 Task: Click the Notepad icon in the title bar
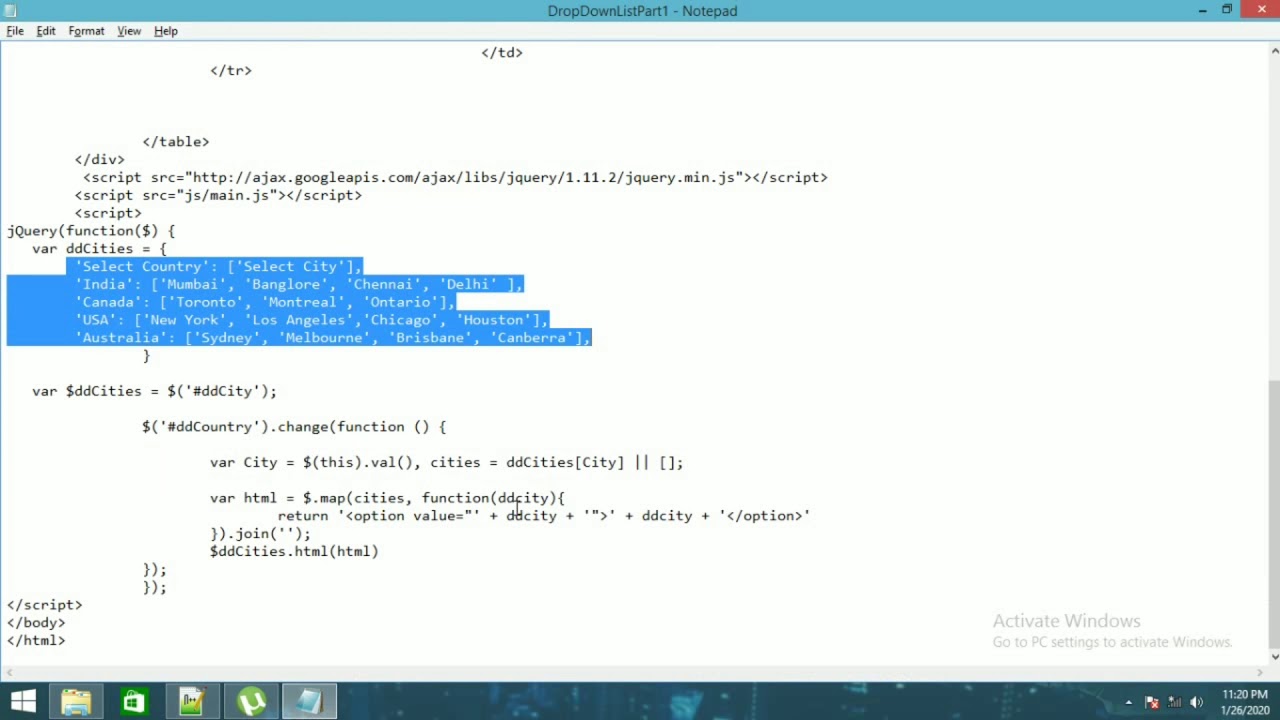[x=11, y=11]
